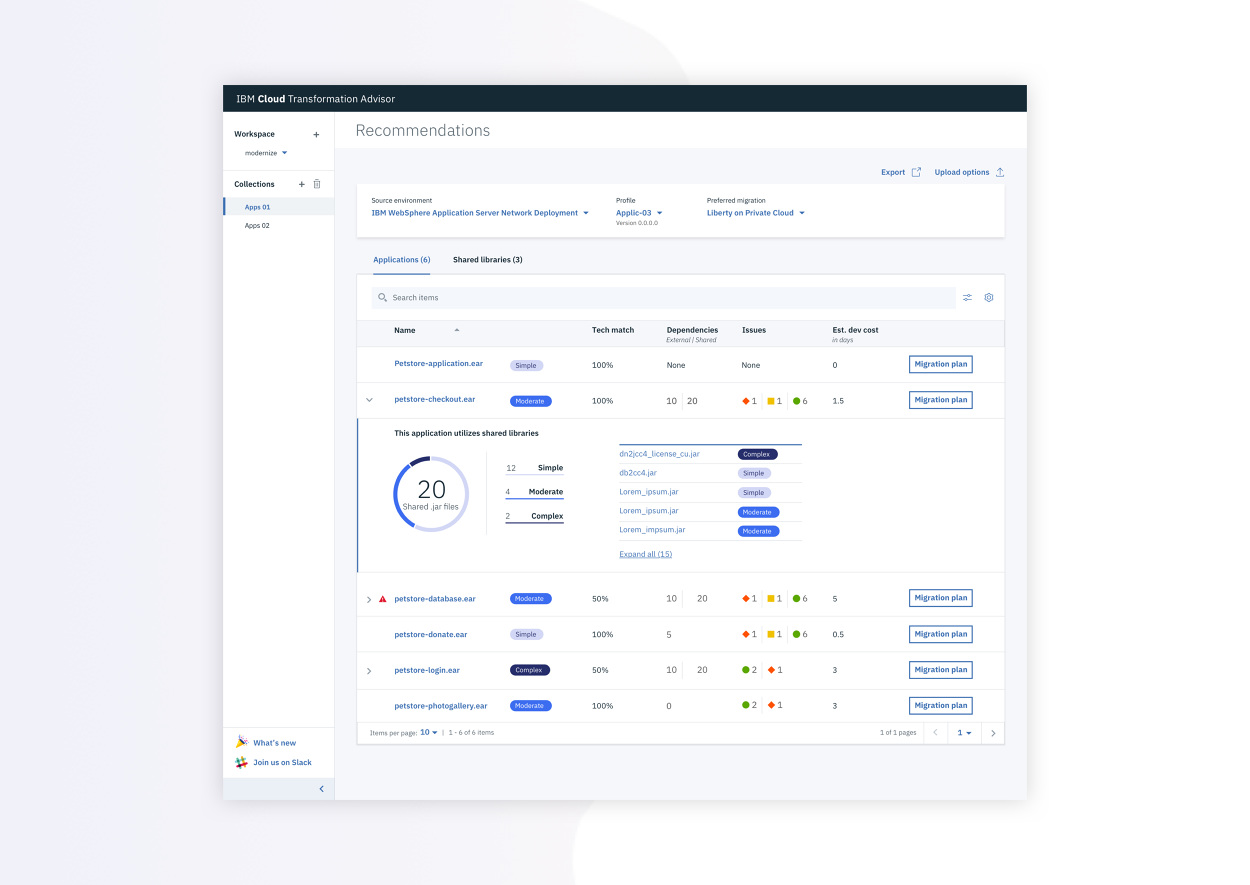Click warning icon beside petstore-database.ear
Viewport: 1250px width, 885px height.
click(383, 599)
